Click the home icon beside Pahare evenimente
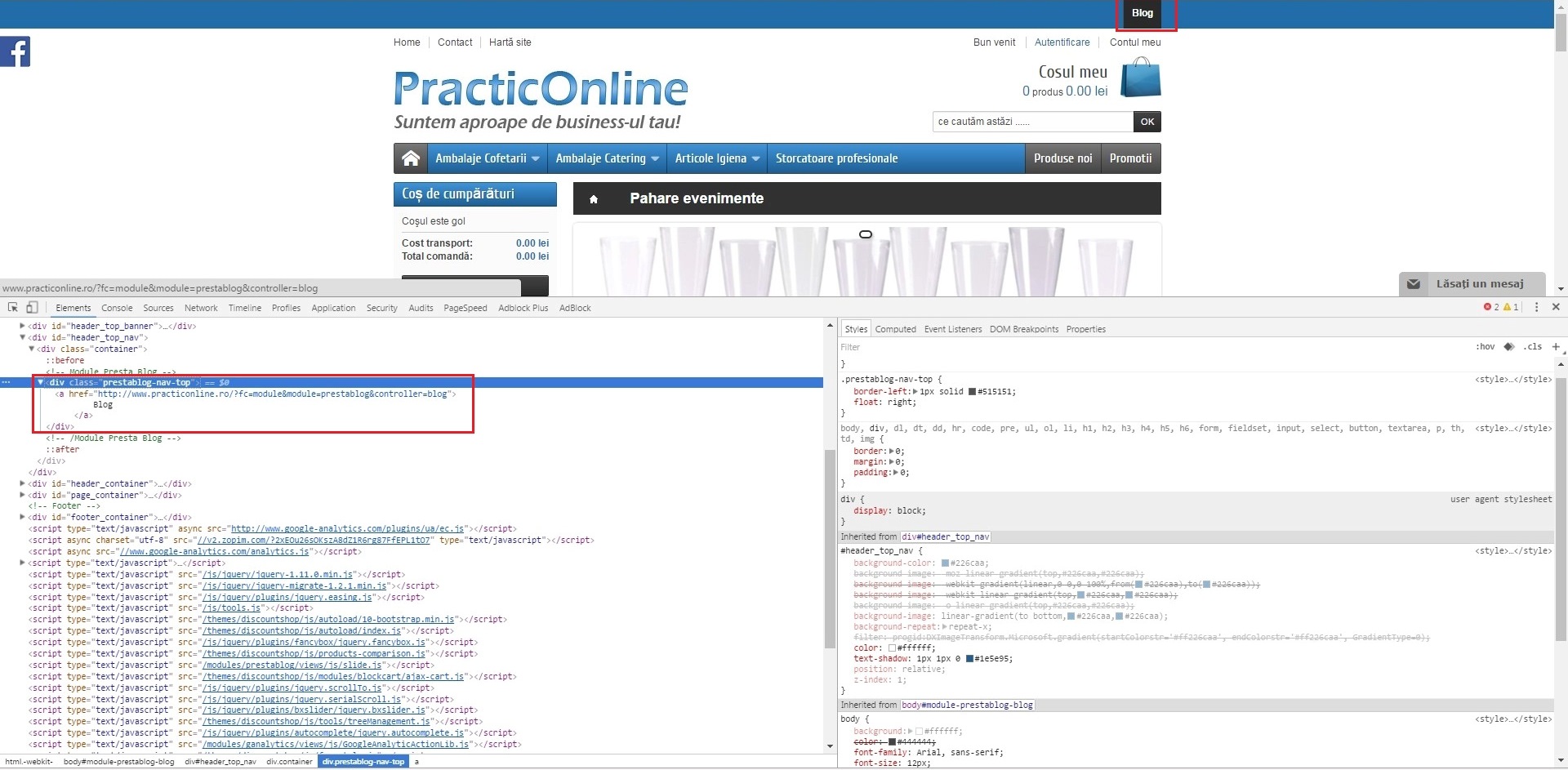The height and width of the screenshot is (770, 1568). point(594,199)
